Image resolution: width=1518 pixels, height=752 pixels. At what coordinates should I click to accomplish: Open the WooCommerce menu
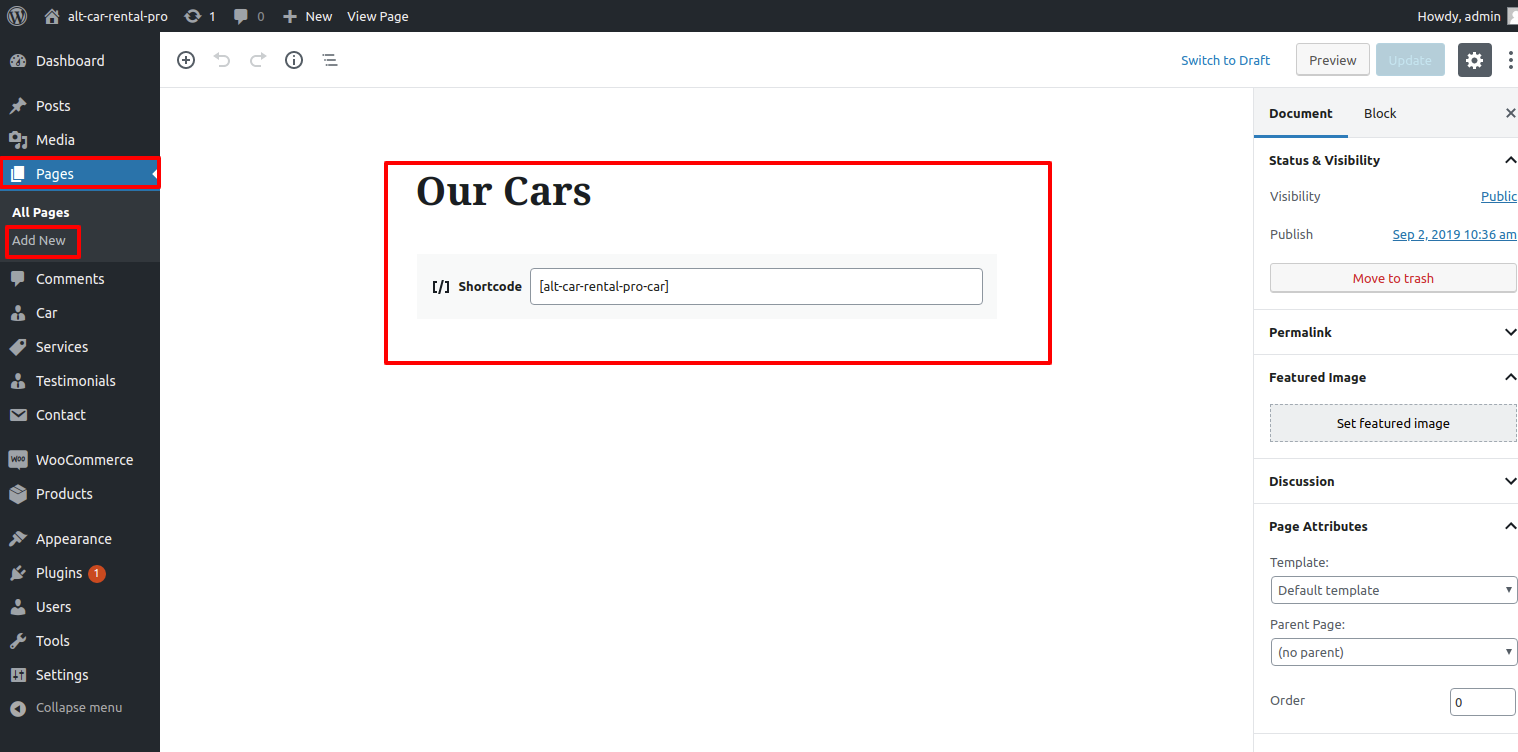pyautogui.click(x=80, y=460)
